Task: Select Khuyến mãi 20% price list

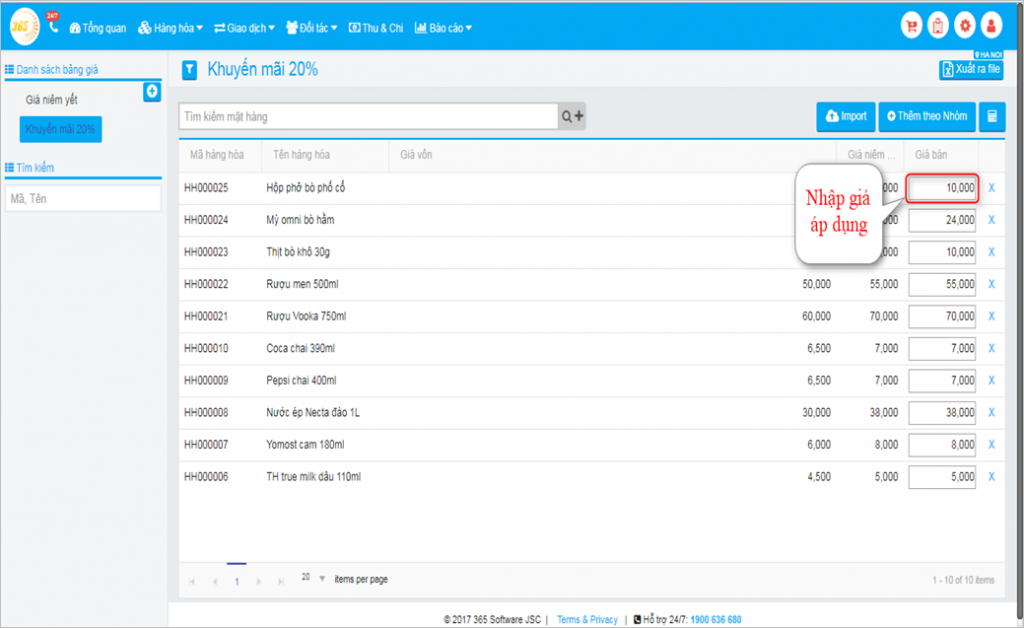Action: (x=61, y=129)
